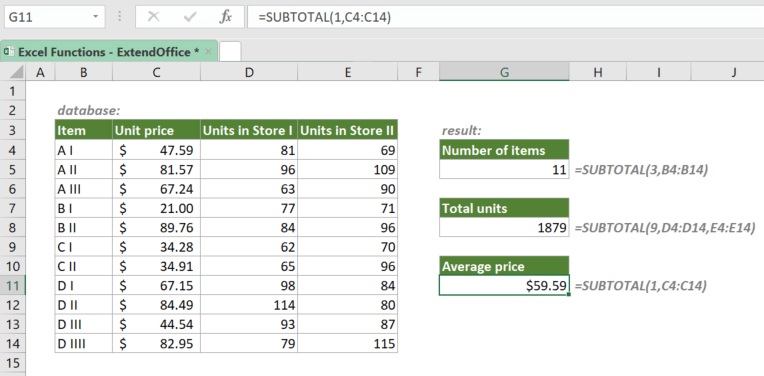Select the cell containing item 'D IIII'
Screen dimensions: 764x376
[84, 343]
